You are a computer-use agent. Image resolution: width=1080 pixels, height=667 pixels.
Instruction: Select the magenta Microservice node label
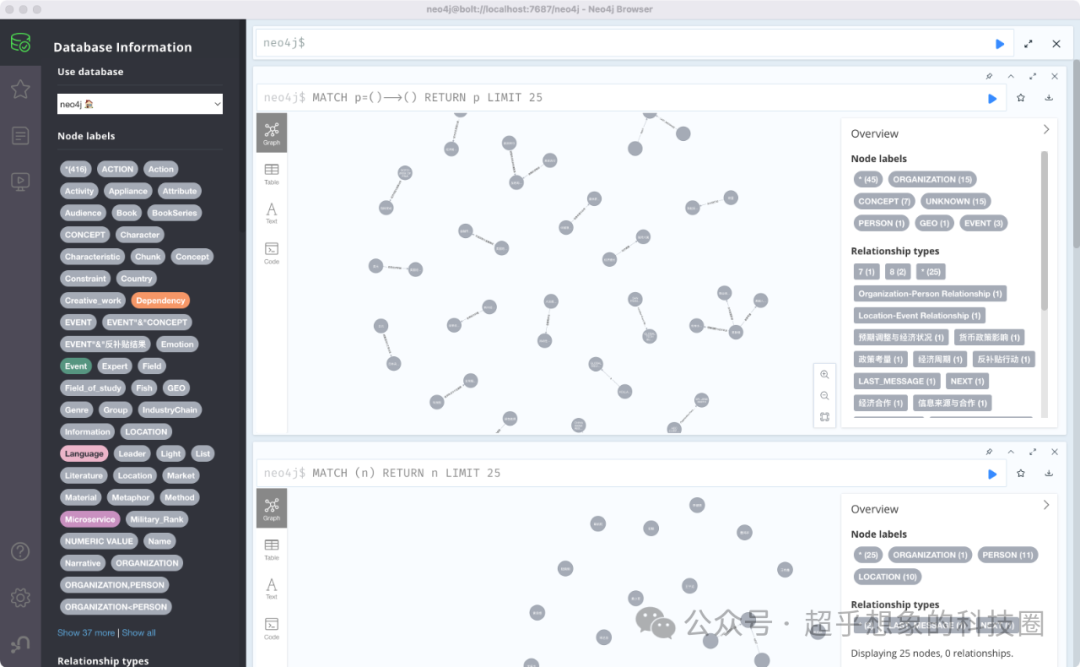(90, 519)
